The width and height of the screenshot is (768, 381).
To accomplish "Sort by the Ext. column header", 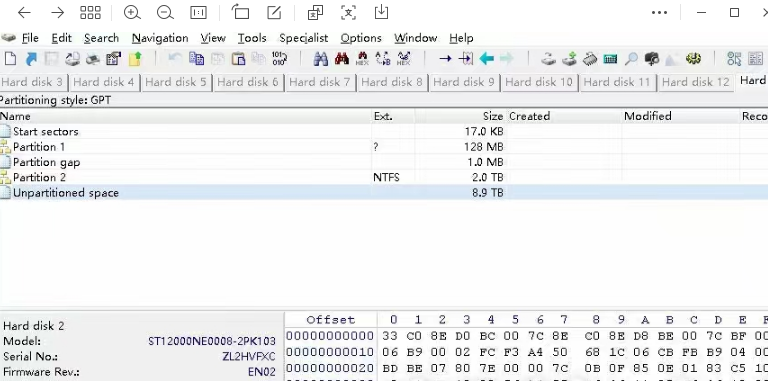I will click(x=393, y=116).
